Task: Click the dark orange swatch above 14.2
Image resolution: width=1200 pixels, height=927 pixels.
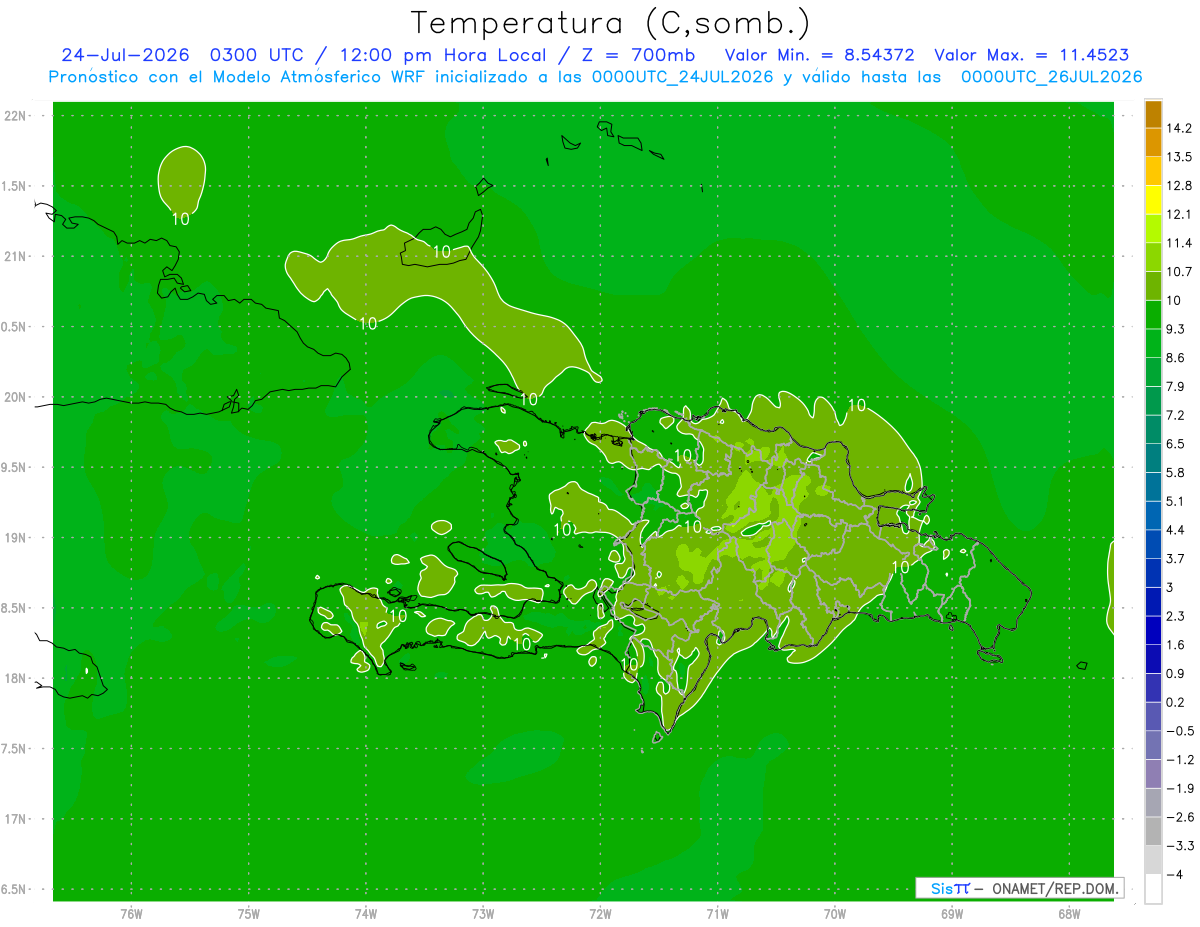Action: (1153, 114)
